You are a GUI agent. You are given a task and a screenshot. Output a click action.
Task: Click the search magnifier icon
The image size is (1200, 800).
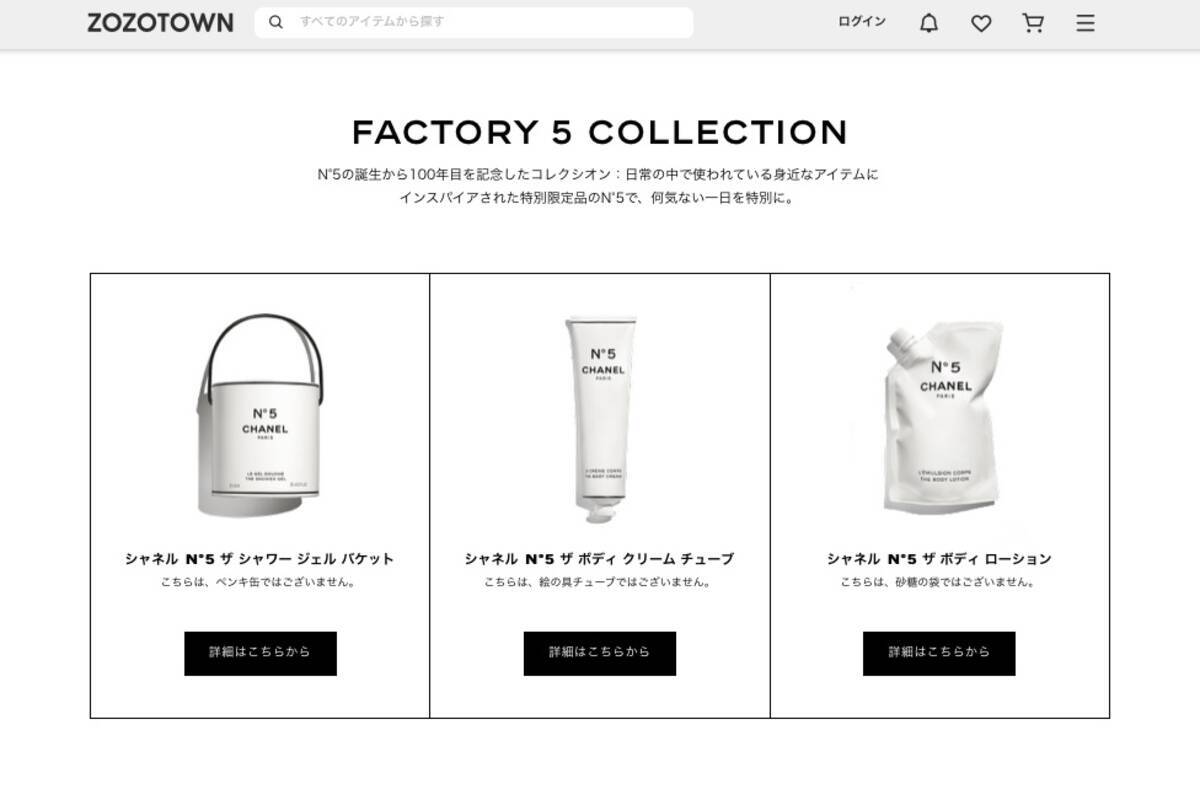coord(276,22)
